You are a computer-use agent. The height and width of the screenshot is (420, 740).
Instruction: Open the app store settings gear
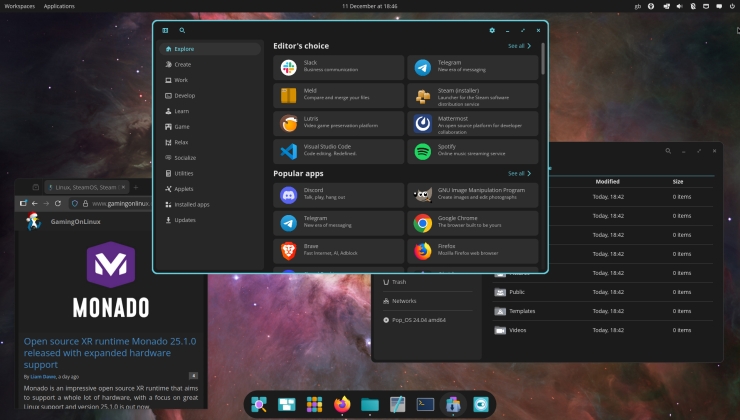coord(492,31)
